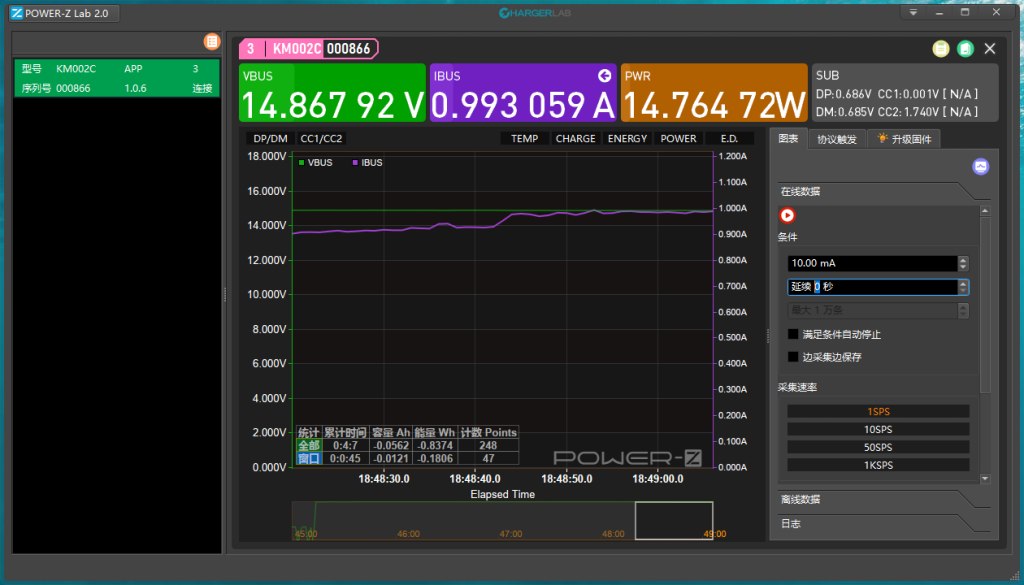Click the VBUS voltage readout panel

332,93
